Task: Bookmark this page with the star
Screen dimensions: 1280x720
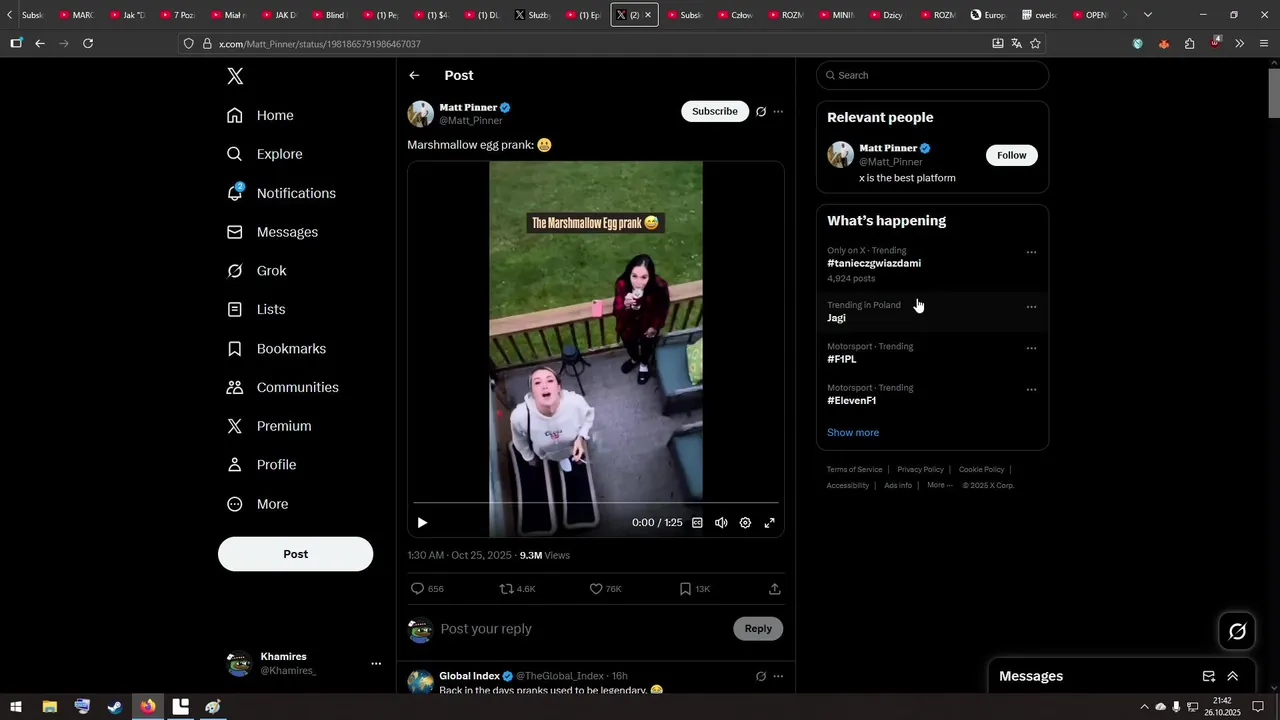Action: (x=1035, y=43)
